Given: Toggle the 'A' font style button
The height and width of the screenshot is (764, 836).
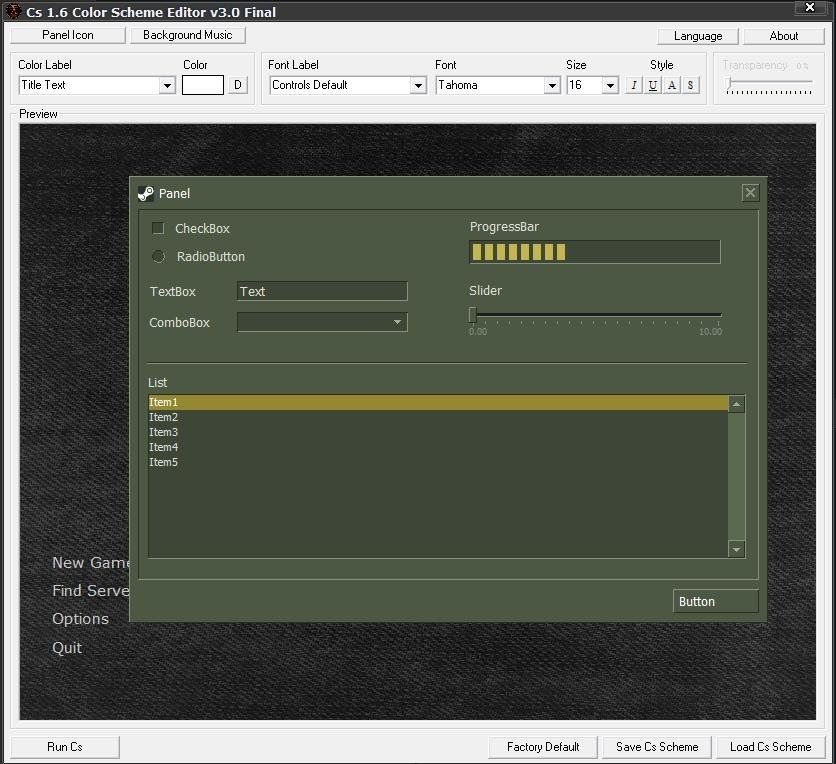Looking at the screenshot, I should (x=672, y=85).
